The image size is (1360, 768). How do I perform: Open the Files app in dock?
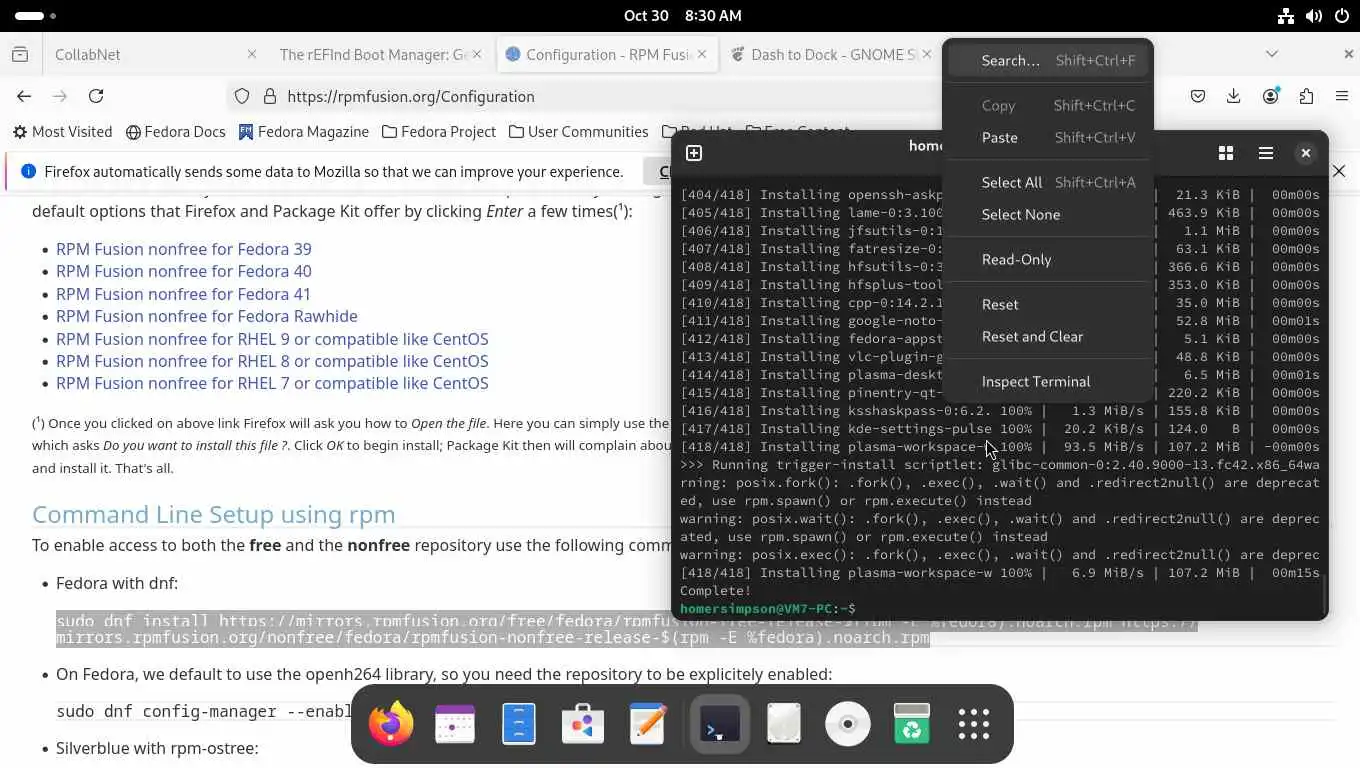click(519, 724)
